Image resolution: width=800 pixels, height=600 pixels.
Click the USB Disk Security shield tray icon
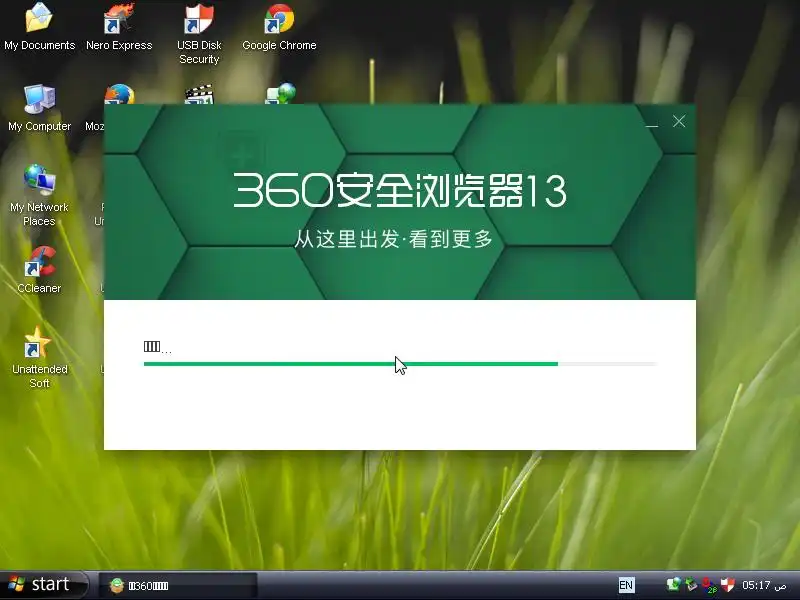pos(728,584)
